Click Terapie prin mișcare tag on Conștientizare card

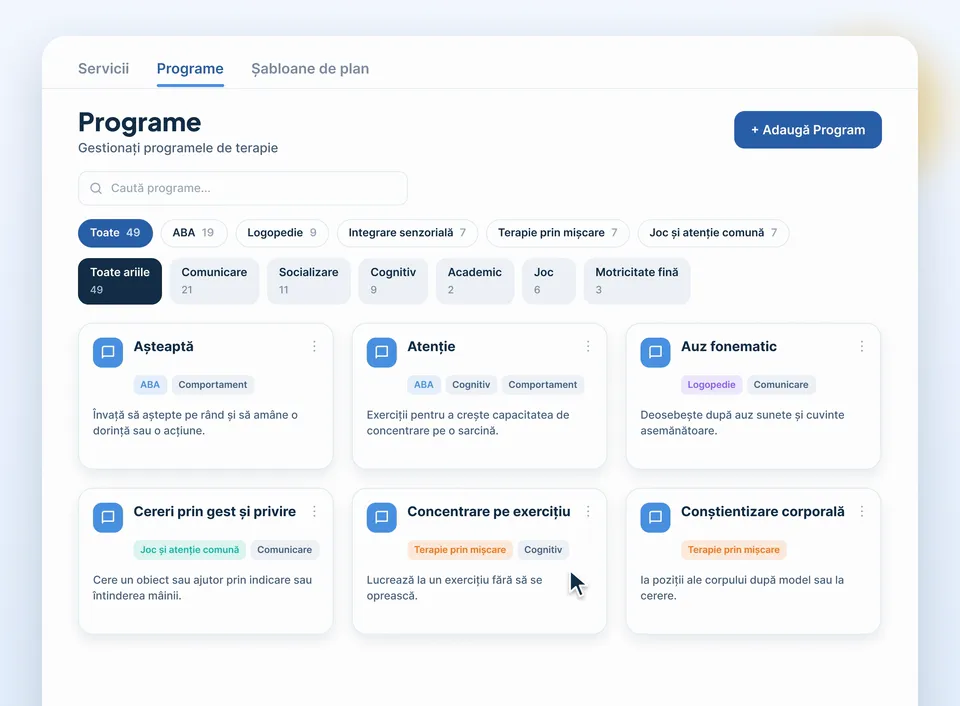pos(733,550)
